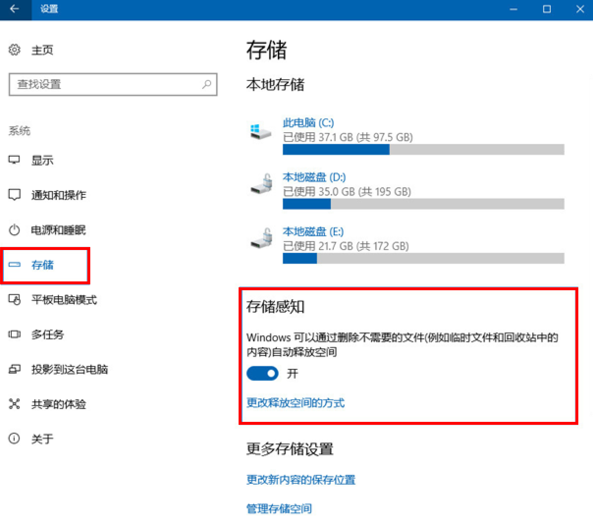Click the back arrow in title bar
Screen dimensions: 593x517
(14, 9)
